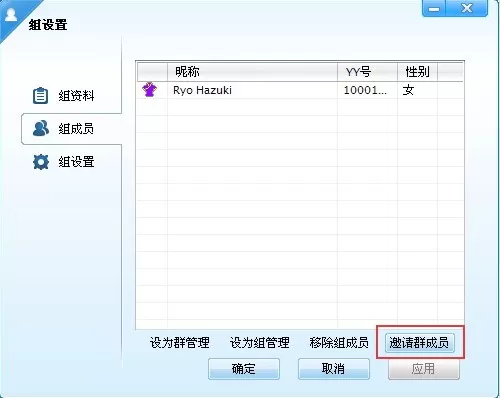Image resolution: width=500 pixels, height=398 pixels.
Task: Click the clipboard icon beside 组资料
Action: (41, 96)
